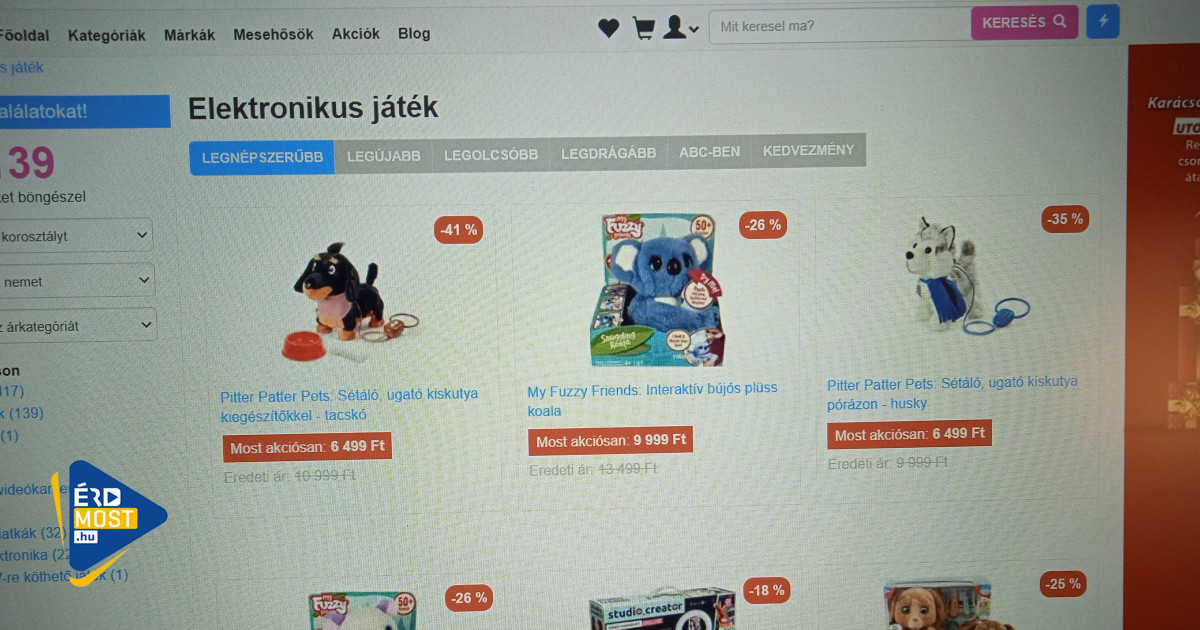This screenshot has width=1200, height=630.
Task: Open My Fuzzy Friends koala product link
Action: click(652, 399)
